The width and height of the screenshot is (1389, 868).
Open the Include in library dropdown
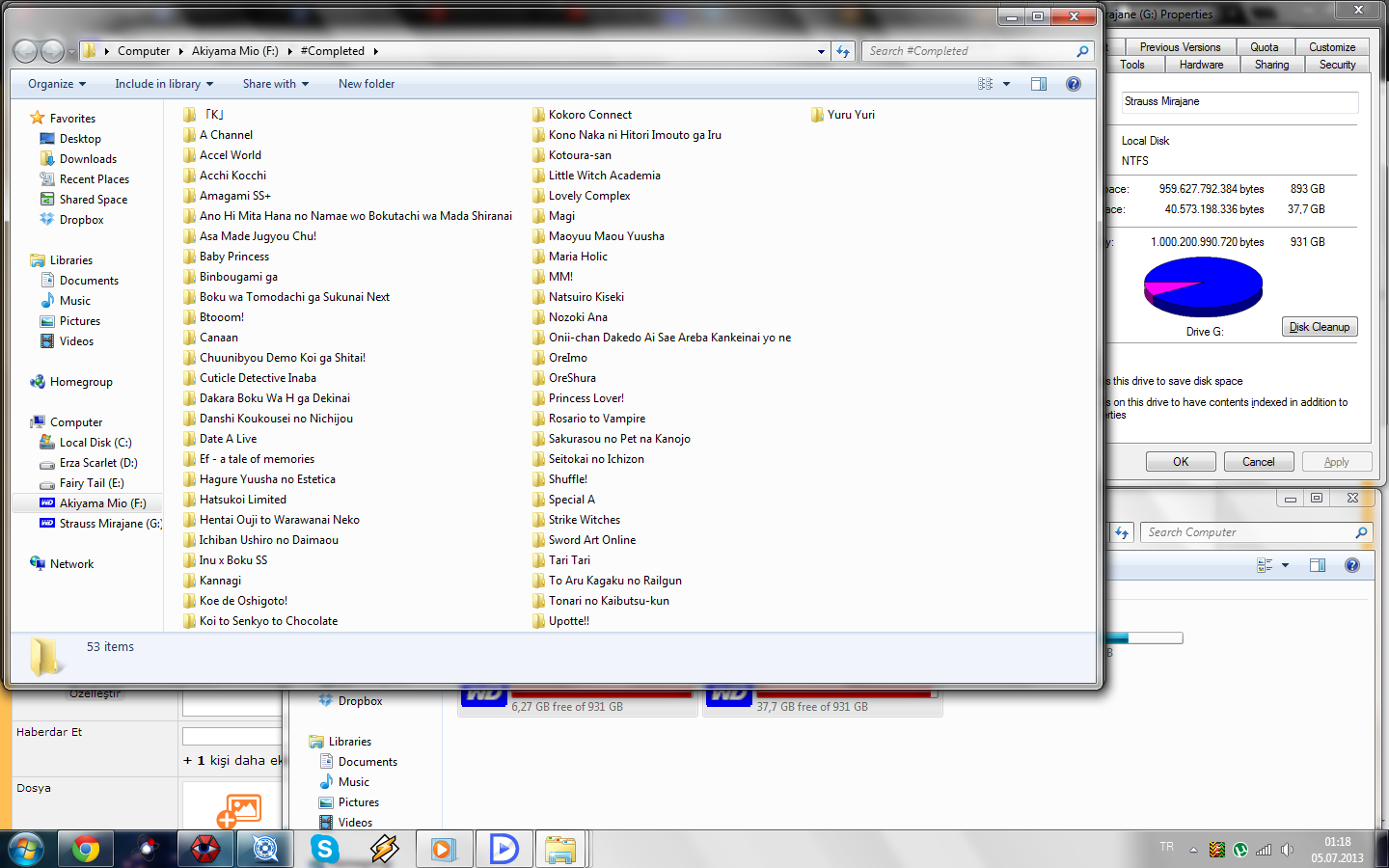(x=164, y=84)
